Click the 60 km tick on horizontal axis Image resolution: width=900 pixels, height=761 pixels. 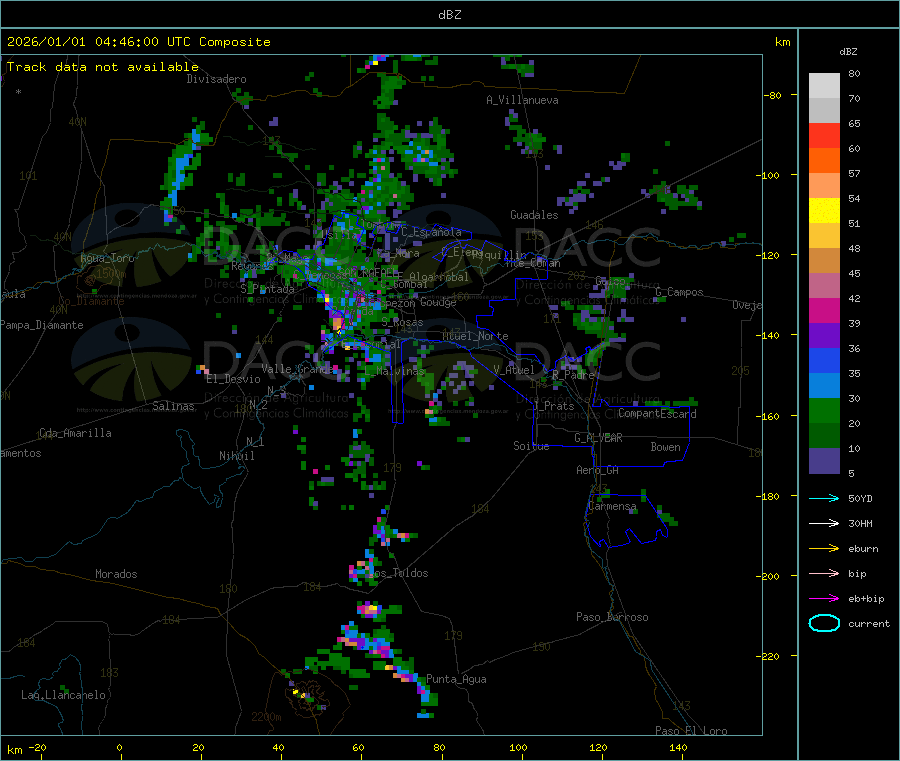[358, 747]
